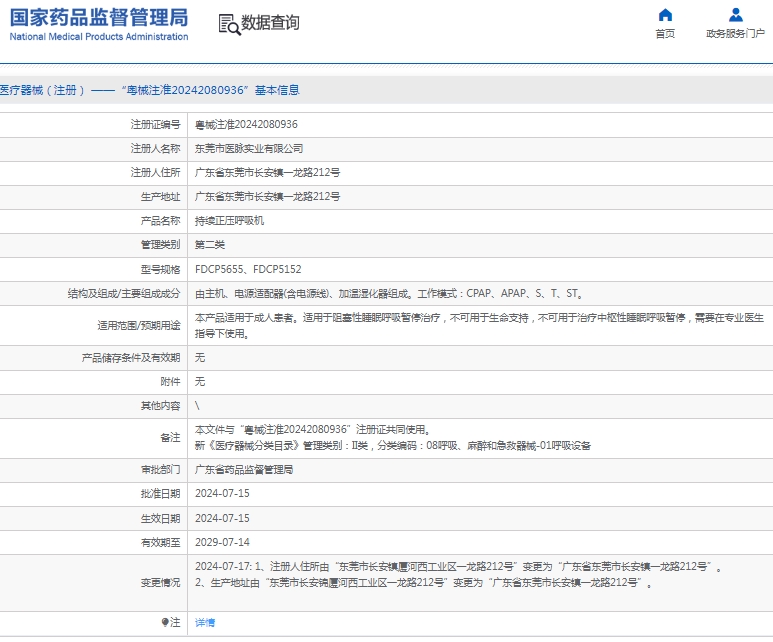Click approving authority 广东省药品监督管理局
This screenshot has height=642, width=773.
click(244, 469)
